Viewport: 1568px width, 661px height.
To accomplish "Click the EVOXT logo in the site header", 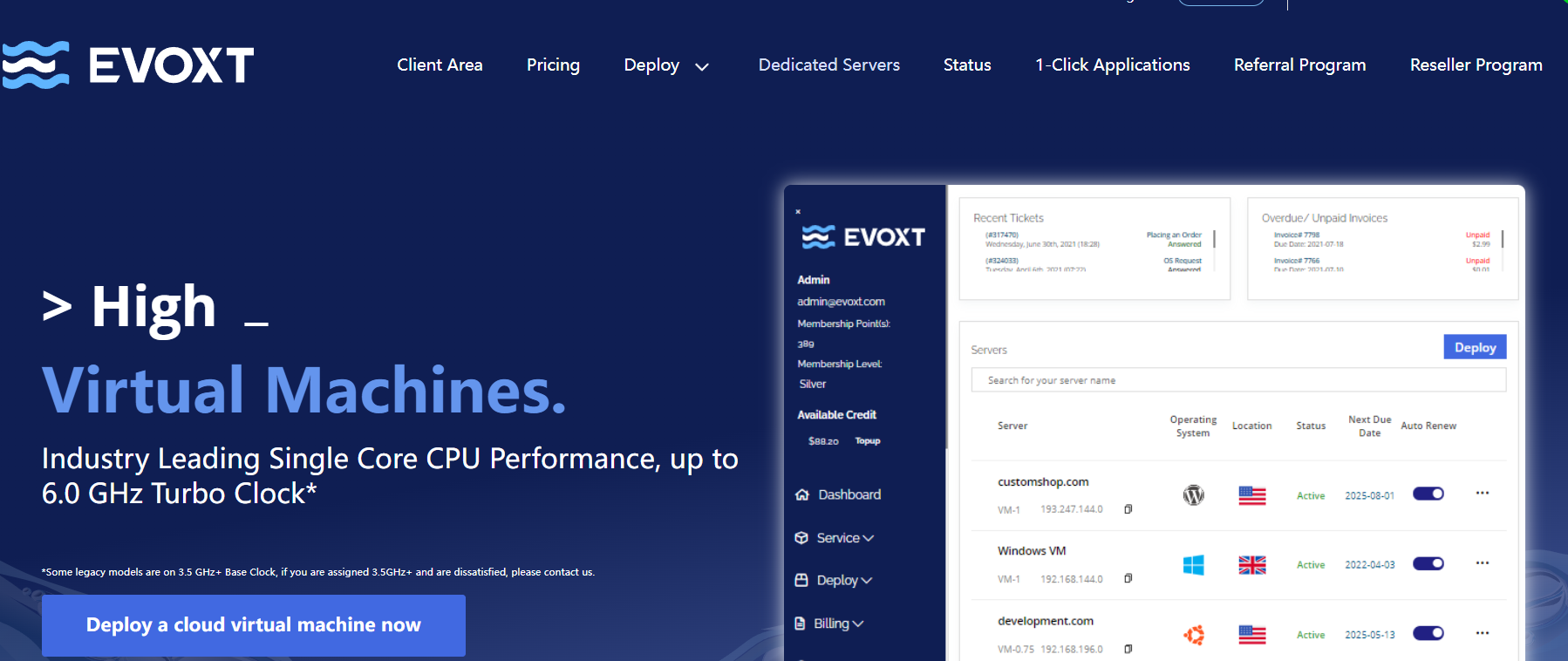I will pyautogui.click(x=127, y=65).
